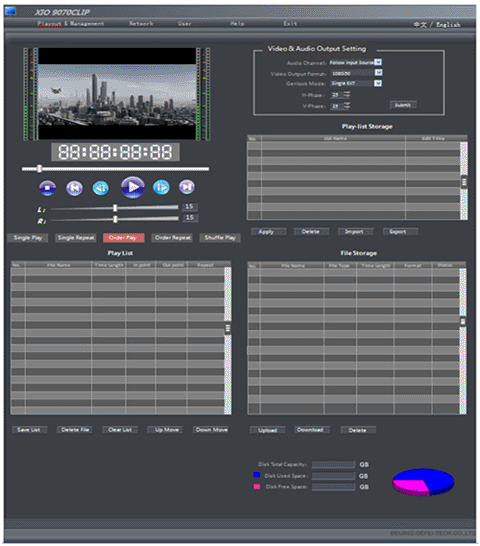Click the File Storage scrollbar
This screenshot has height=546, width=480.
[x=463, y=341]
